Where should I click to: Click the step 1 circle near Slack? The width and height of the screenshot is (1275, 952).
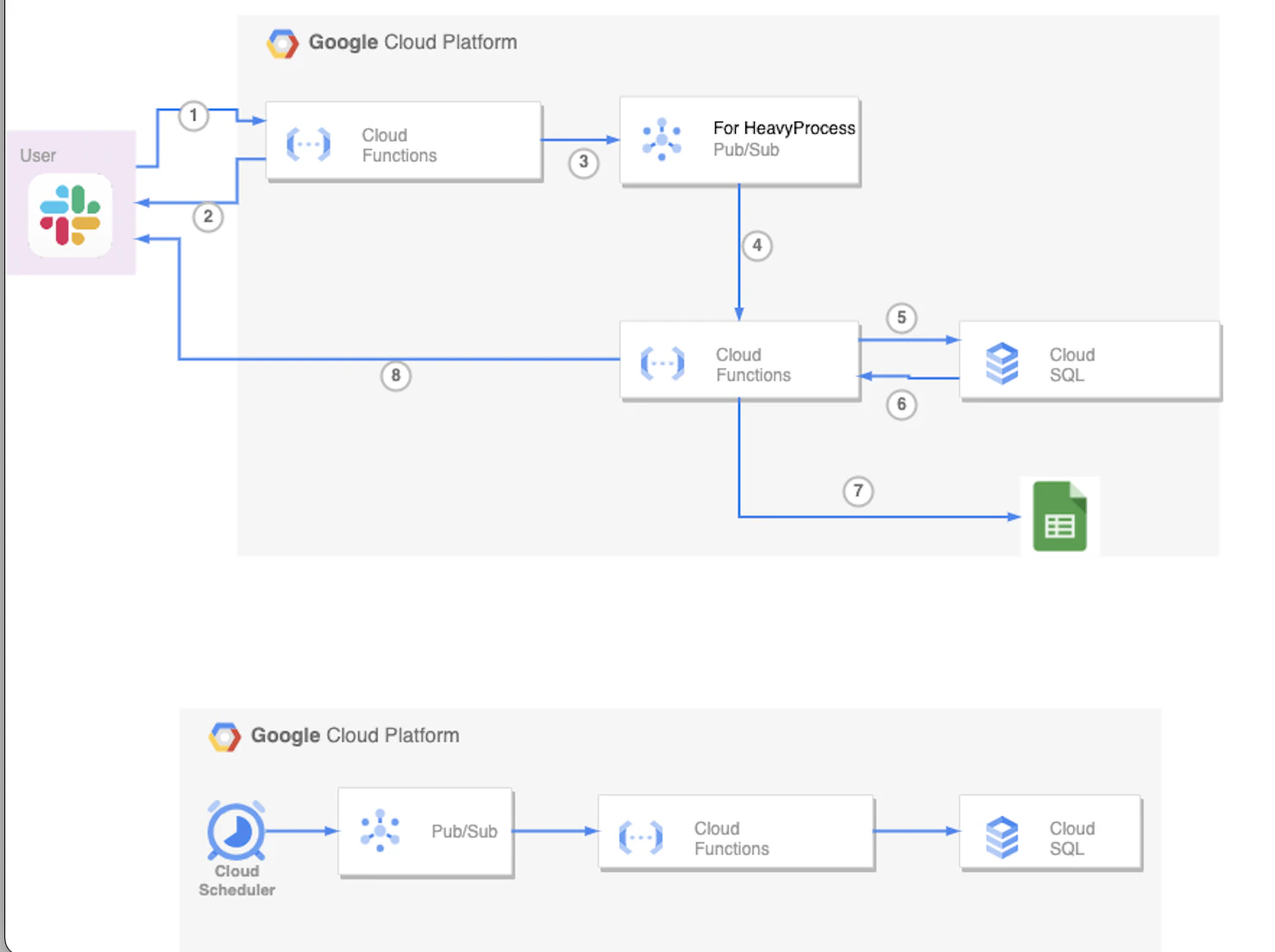coord(193,116)
